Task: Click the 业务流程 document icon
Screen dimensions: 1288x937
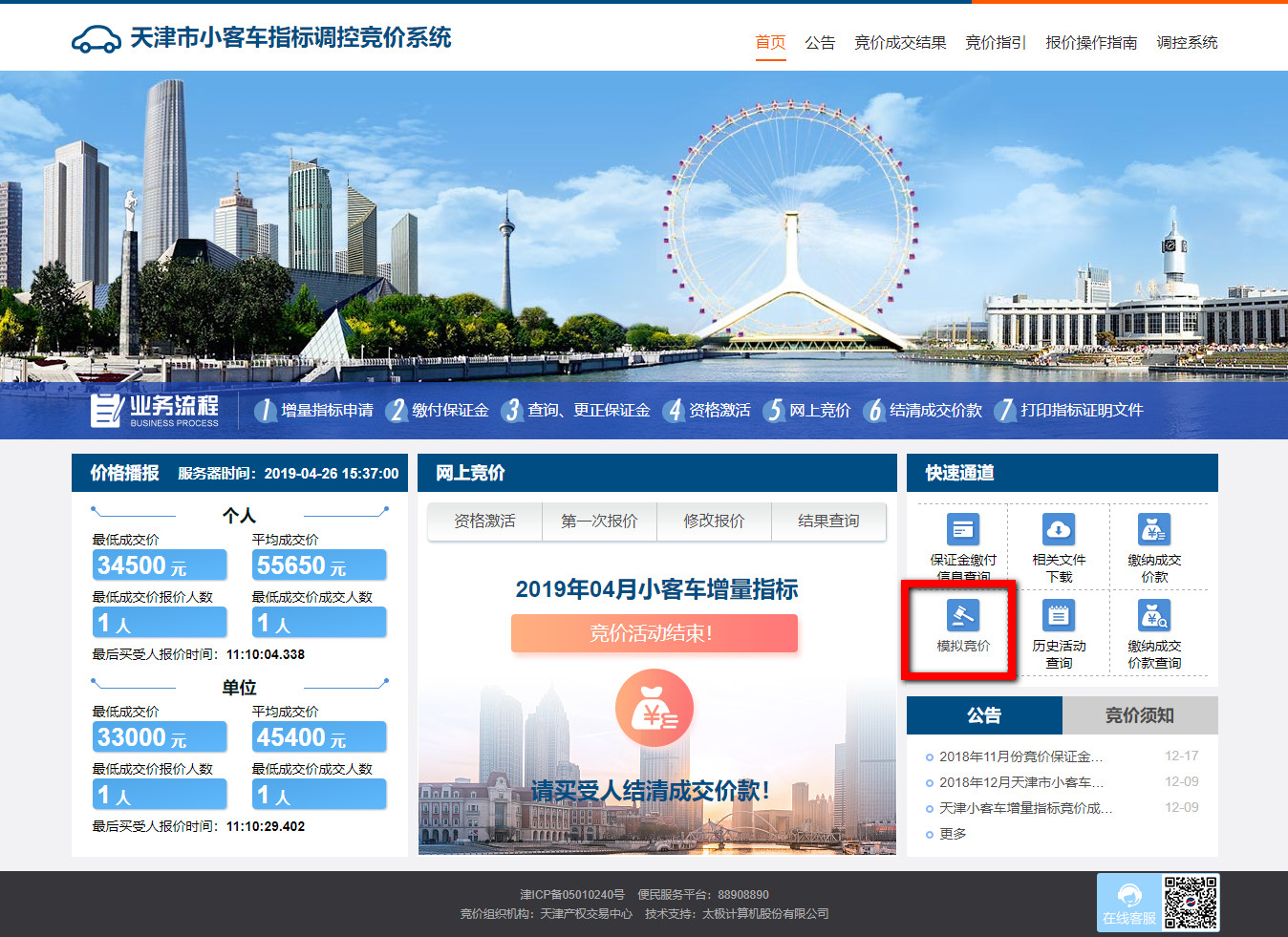Action: point(106,410)
